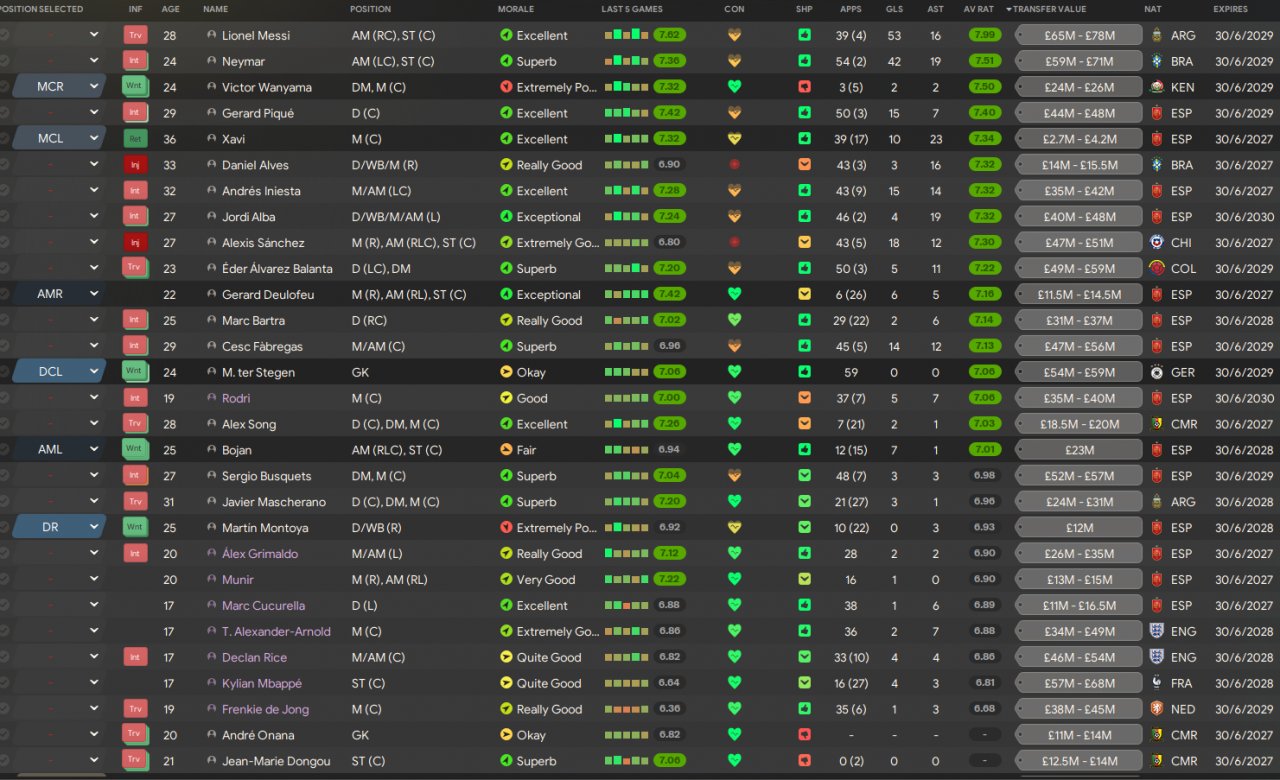Click the sharpness icon for Gerard Deulofeu
1280x780 pixels.
click(x=805, y=294)
